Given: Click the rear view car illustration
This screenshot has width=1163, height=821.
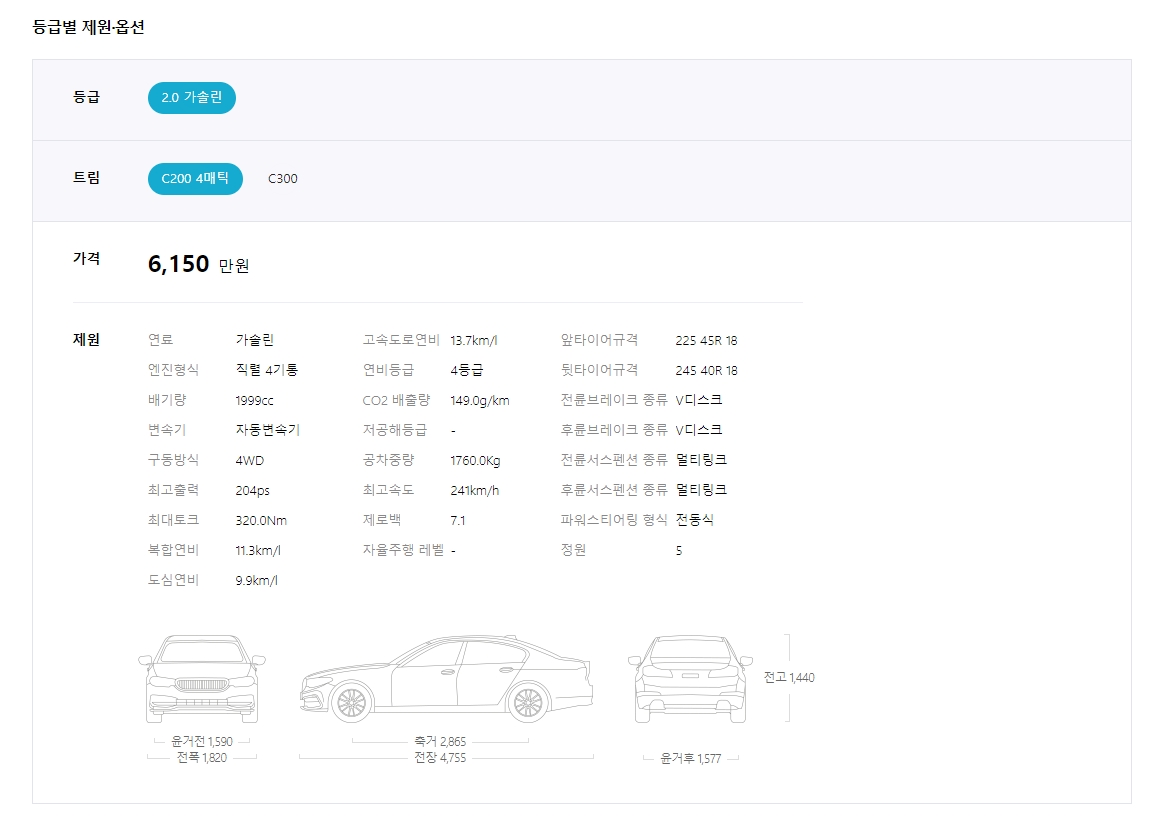Looking at the screenshot, I should tap(690, 679).
